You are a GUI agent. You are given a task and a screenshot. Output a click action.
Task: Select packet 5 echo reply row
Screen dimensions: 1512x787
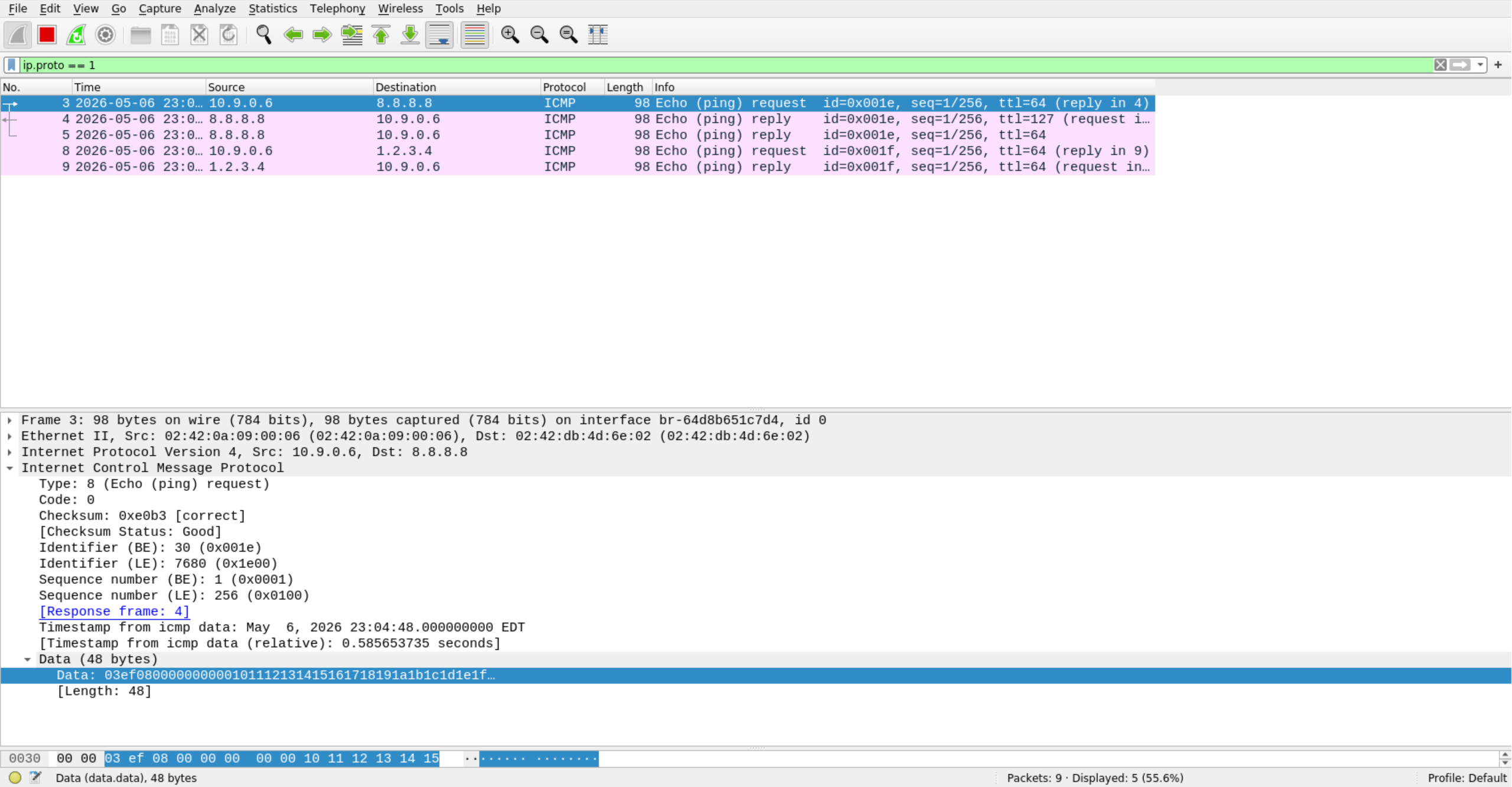coord(578,135)
